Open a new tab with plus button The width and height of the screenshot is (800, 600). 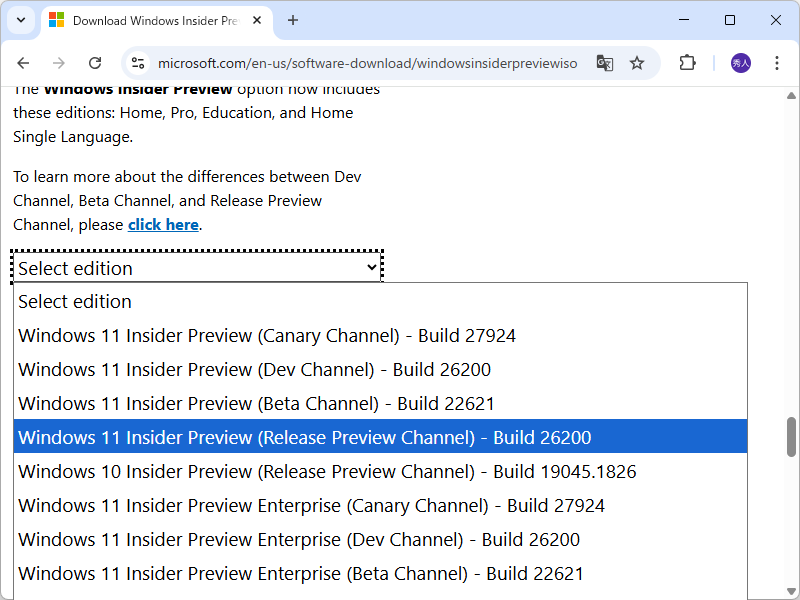click(x=293, y=20)
